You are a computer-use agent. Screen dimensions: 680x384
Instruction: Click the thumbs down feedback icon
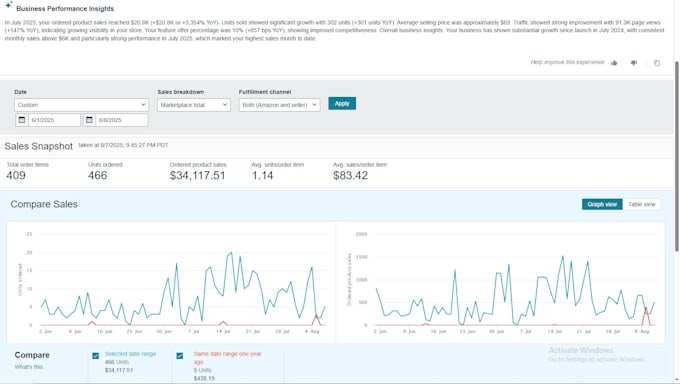click(634, 63)
